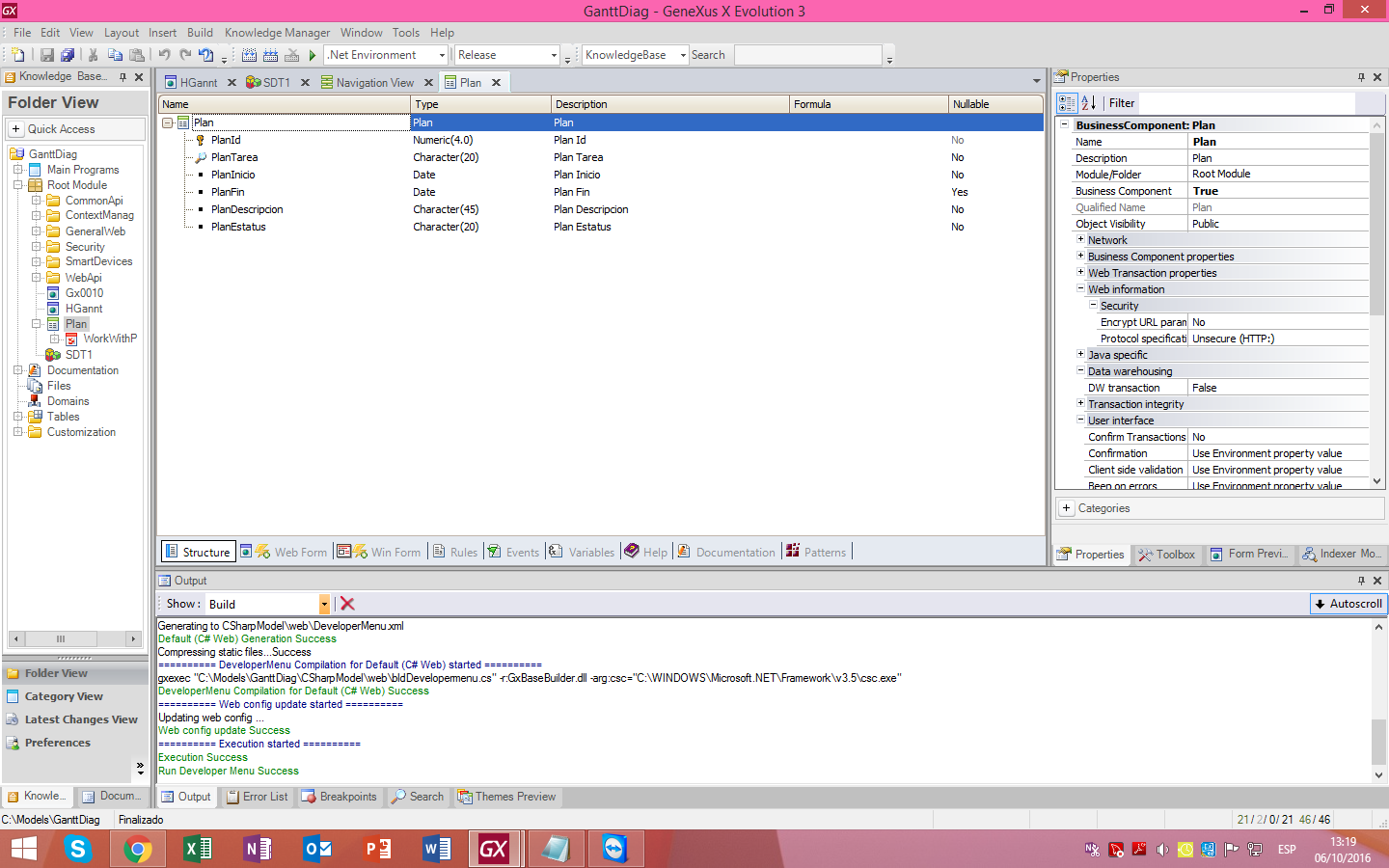This screenshot has height=868, width=1389.
Task: Open Outlook from the taskbar
Action: pos(317,849)
